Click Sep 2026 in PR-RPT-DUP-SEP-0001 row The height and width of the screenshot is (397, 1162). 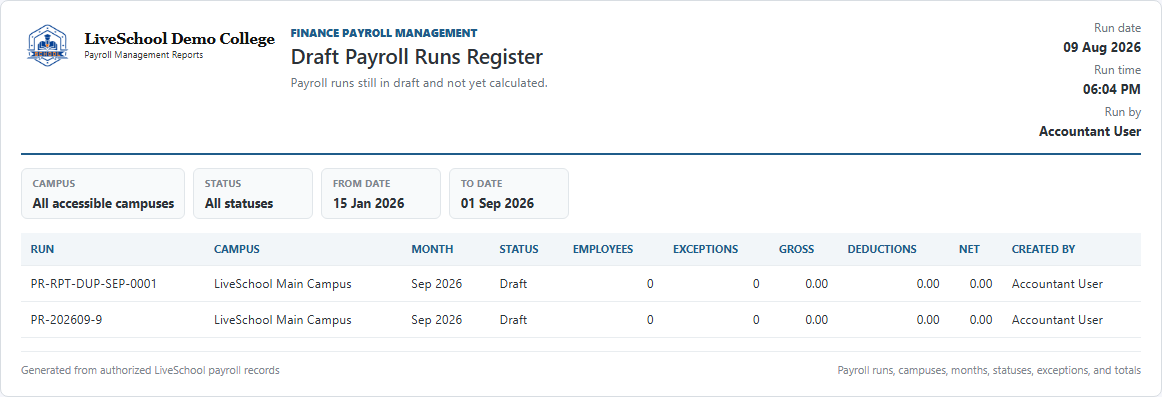point(436,284)
